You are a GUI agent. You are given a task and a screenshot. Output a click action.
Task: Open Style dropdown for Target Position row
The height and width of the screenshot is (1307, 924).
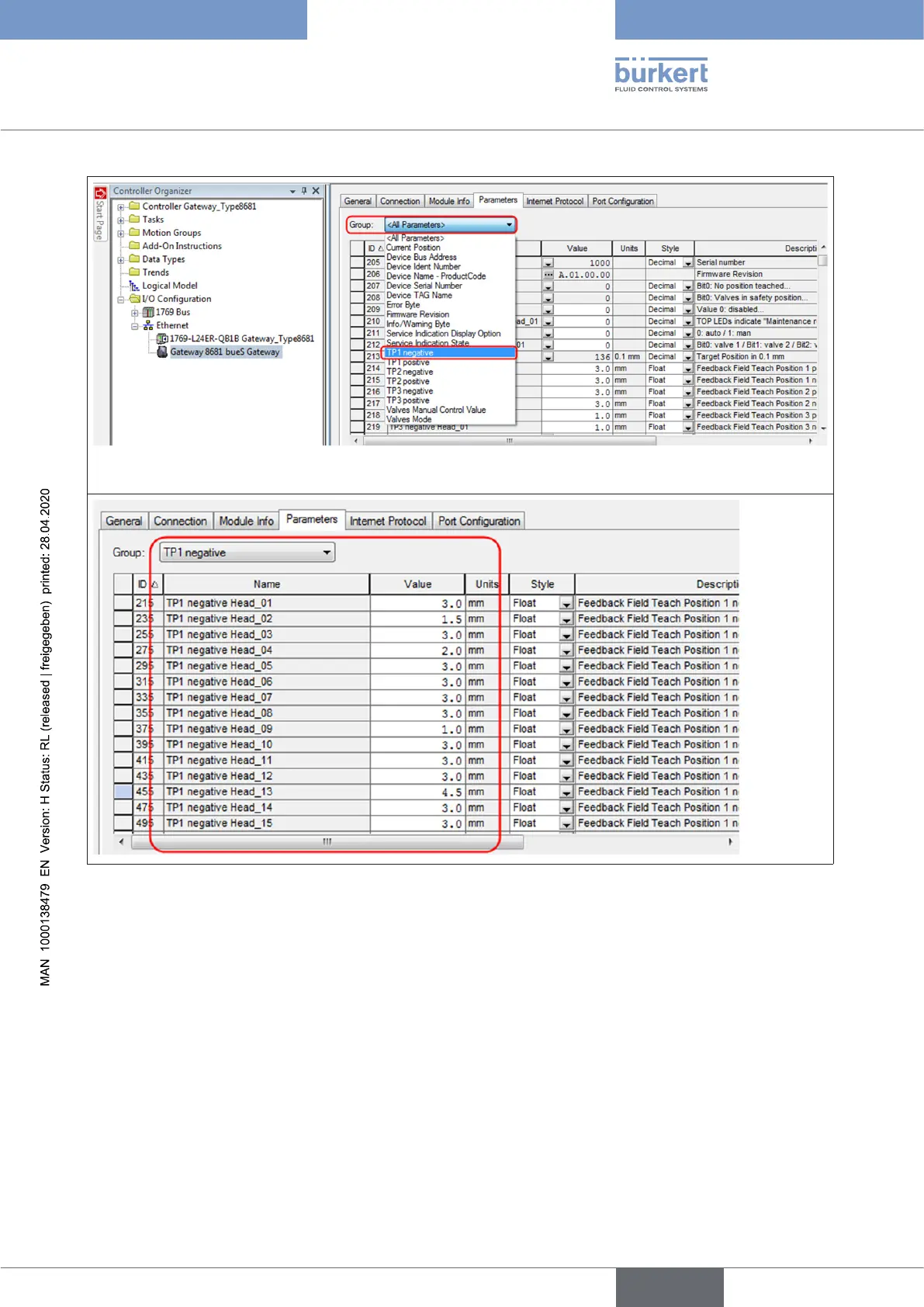pos(688,357)
